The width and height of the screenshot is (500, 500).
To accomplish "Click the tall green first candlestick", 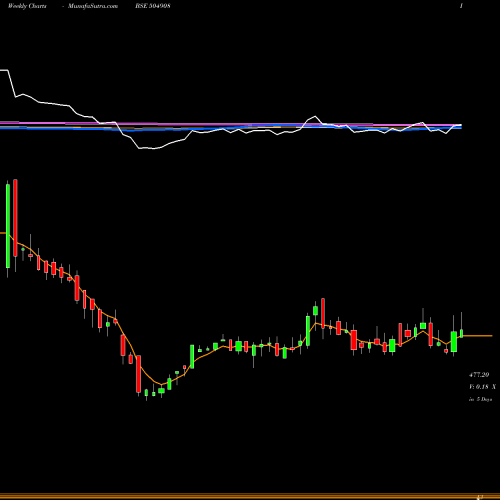I will point(8,226).
